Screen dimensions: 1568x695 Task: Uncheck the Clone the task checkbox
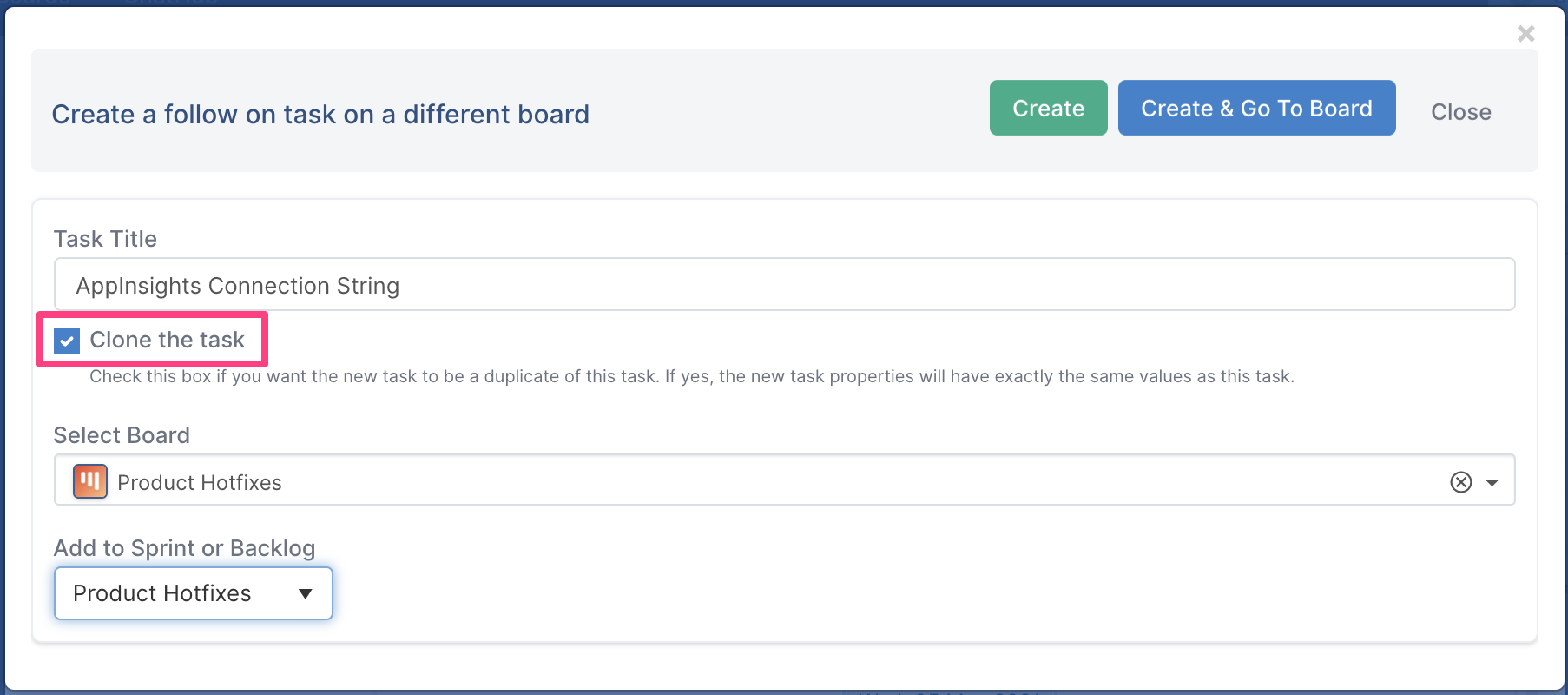[67, 341]
